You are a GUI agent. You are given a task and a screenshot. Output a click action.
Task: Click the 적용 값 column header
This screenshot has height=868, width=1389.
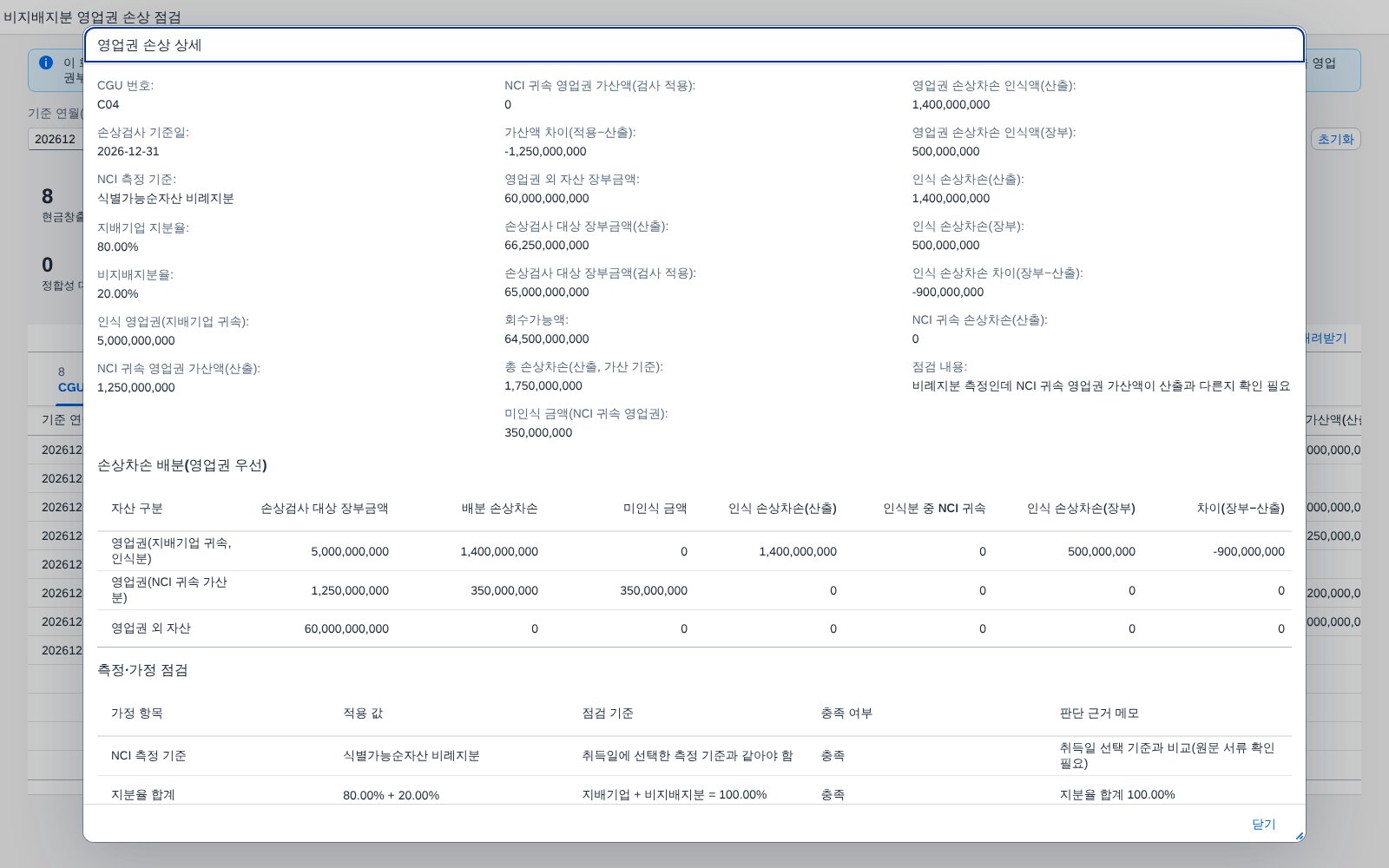click(363, 713)
